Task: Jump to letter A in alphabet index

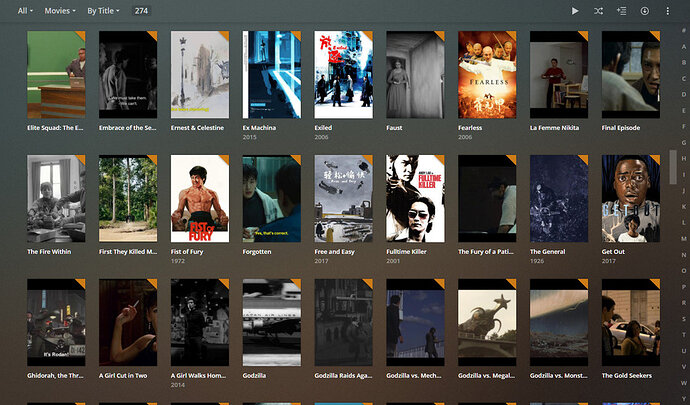Action: pyautogui.click(x=684, y=47)
